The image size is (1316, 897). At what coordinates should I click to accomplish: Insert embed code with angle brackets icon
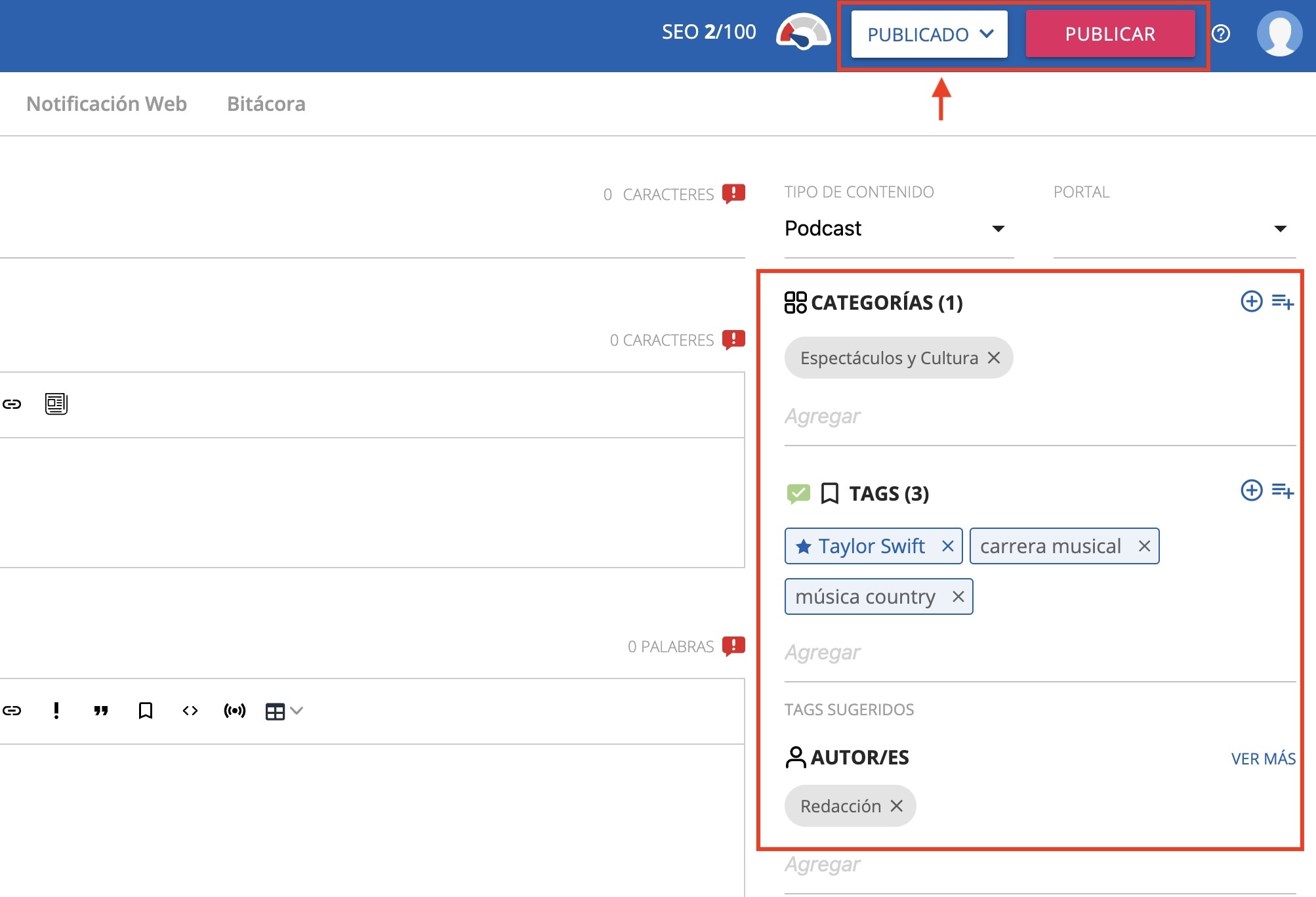190,711
